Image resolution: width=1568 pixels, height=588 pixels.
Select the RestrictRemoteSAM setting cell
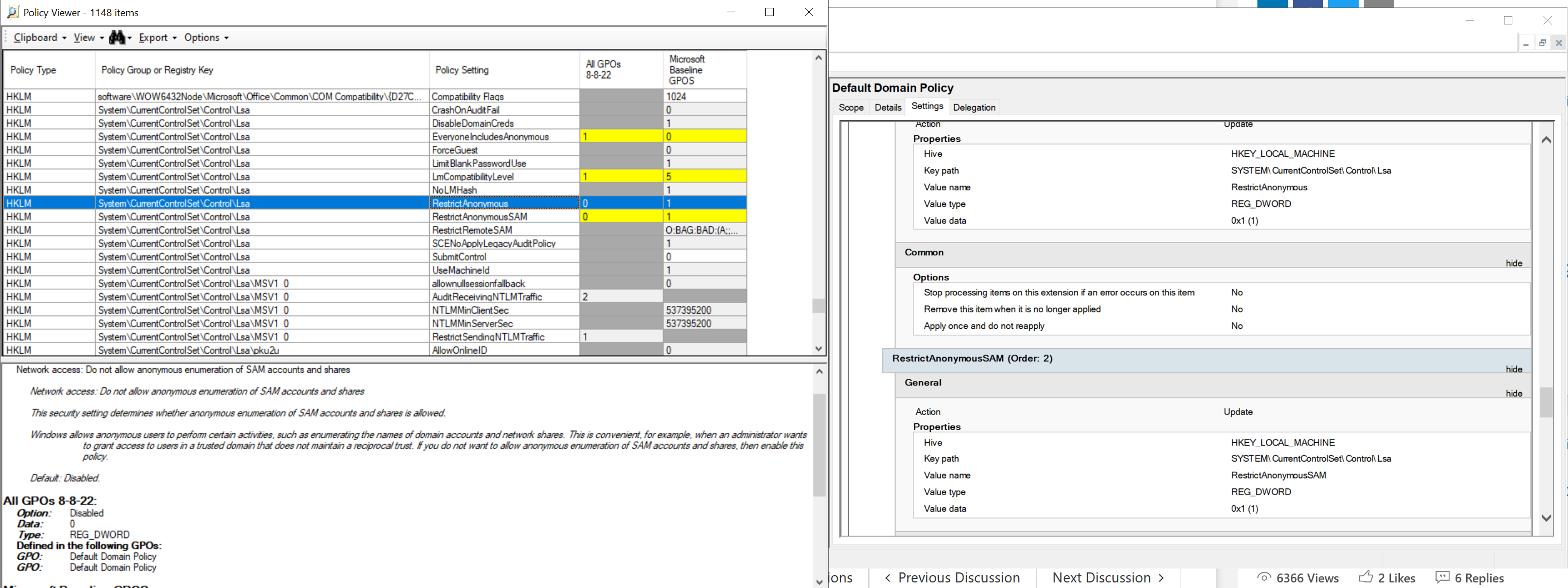[x=505, y=230]
